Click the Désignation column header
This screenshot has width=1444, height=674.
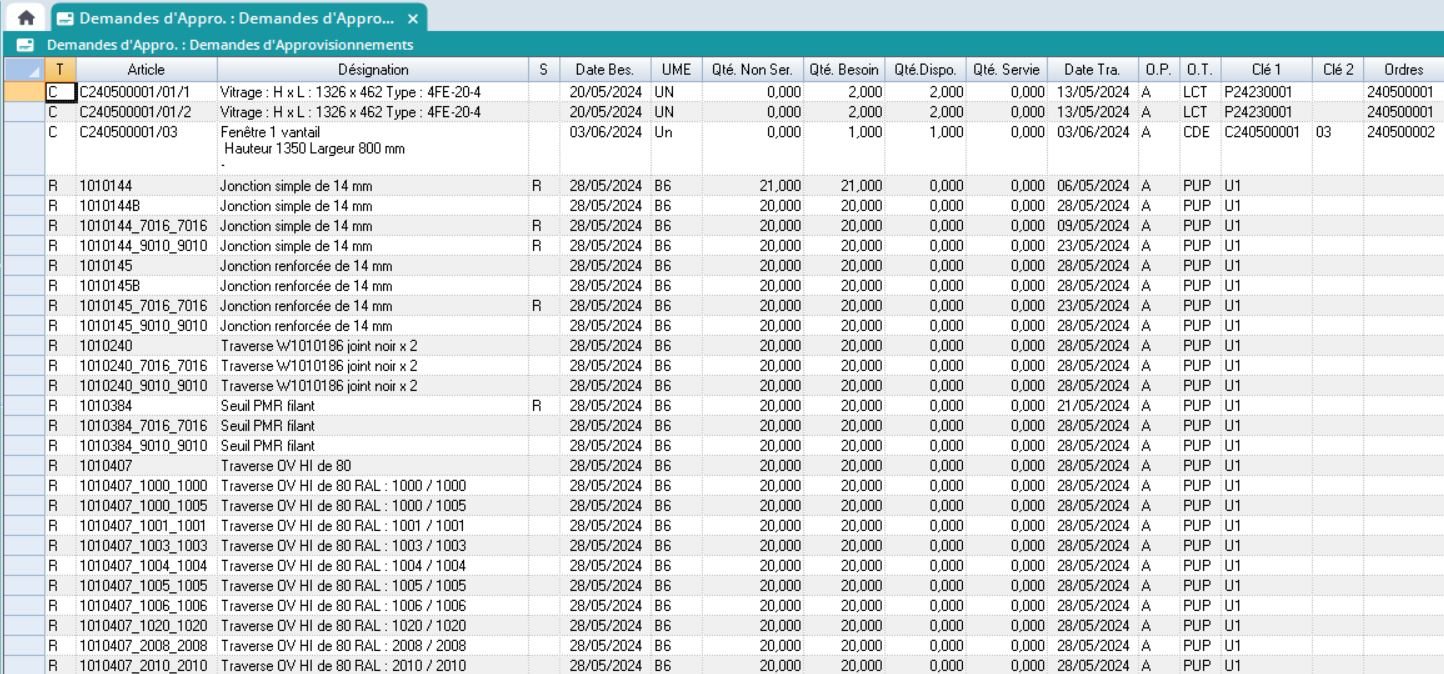tap(373, 70)
